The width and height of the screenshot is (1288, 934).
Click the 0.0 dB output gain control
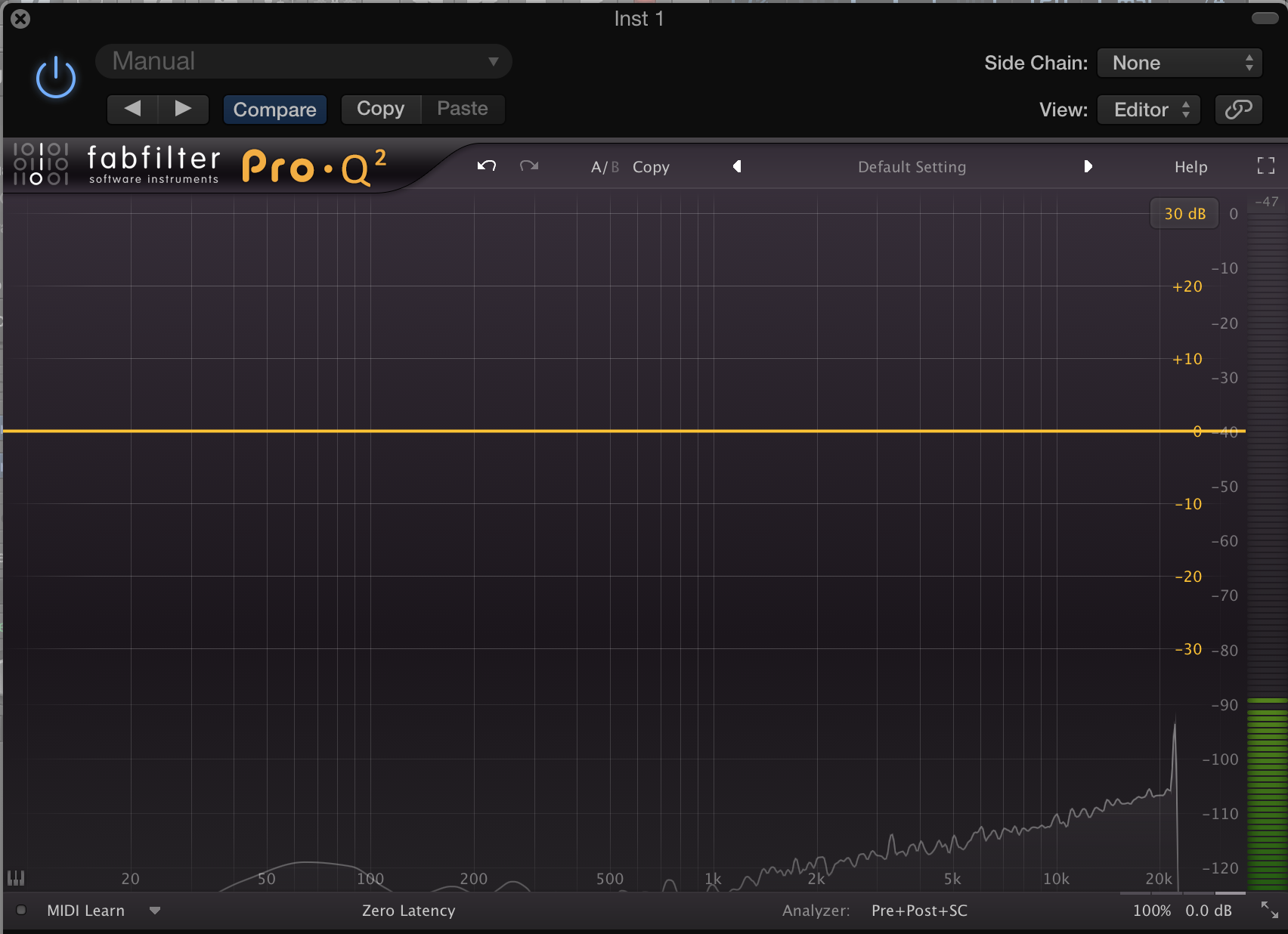(x=1208, y=911)
